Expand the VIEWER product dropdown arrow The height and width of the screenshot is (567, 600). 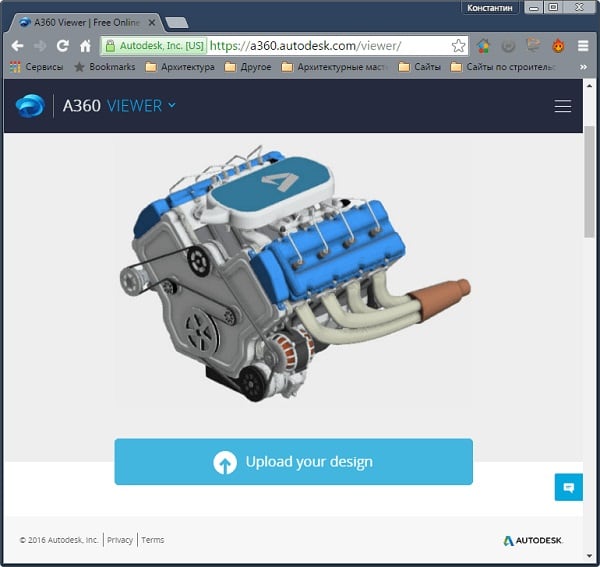coord(172,105)
